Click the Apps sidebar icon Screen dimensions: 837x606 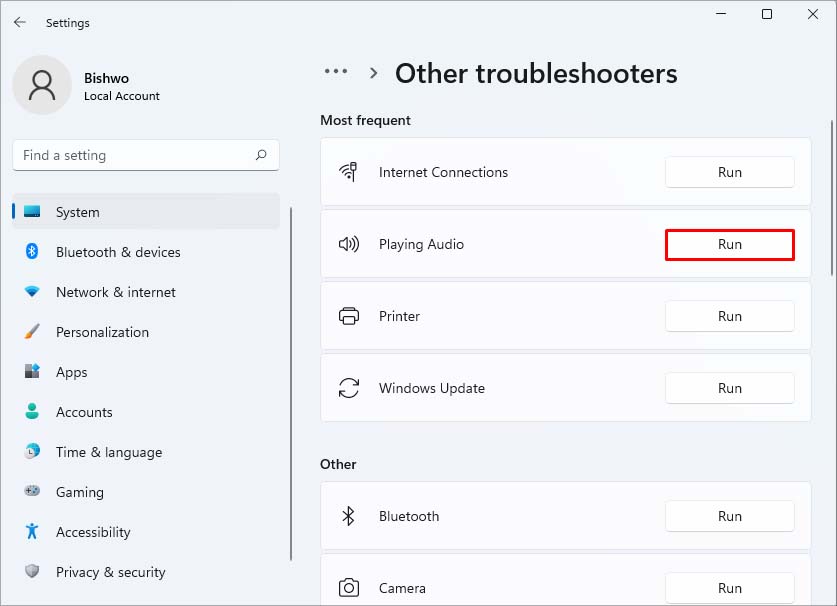click(32, 371)
